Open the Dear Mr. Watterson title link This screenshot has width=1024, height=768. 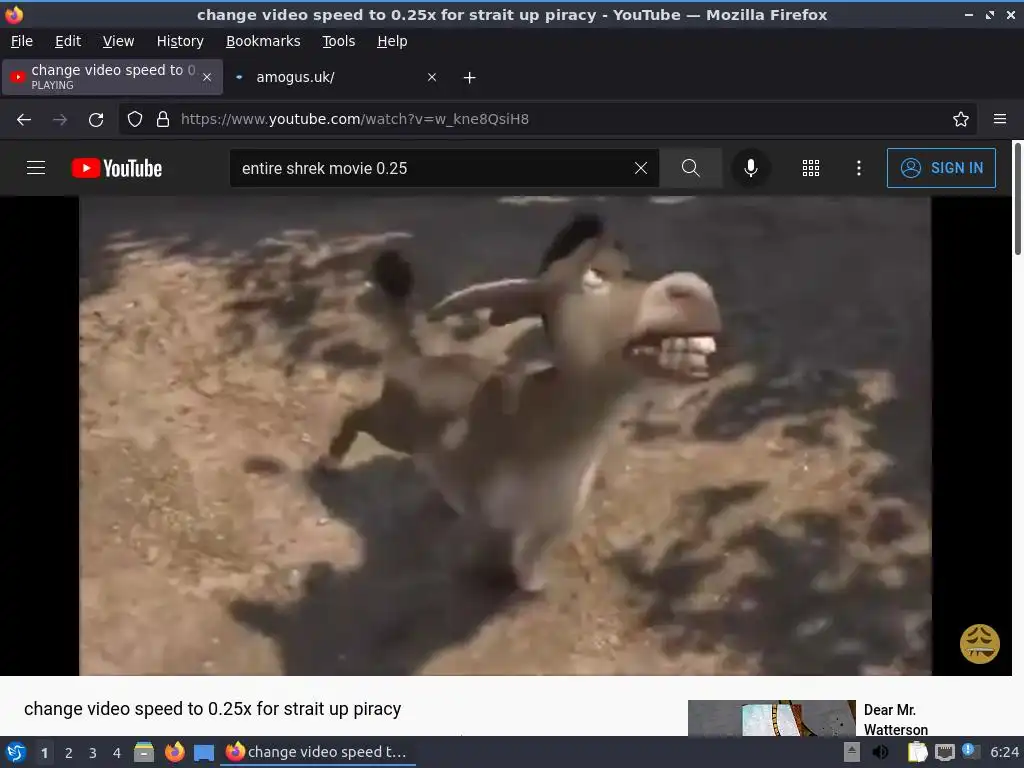coord(895,719)
